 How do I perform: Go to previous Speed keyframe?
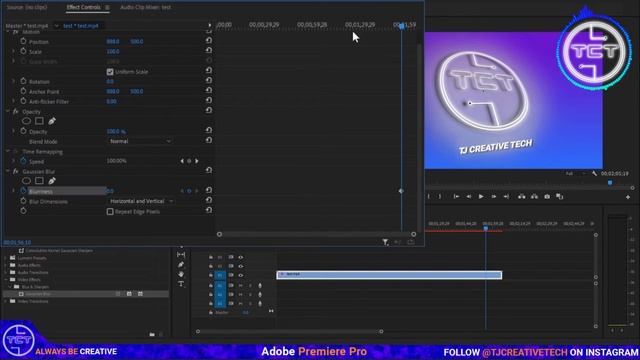182,161
